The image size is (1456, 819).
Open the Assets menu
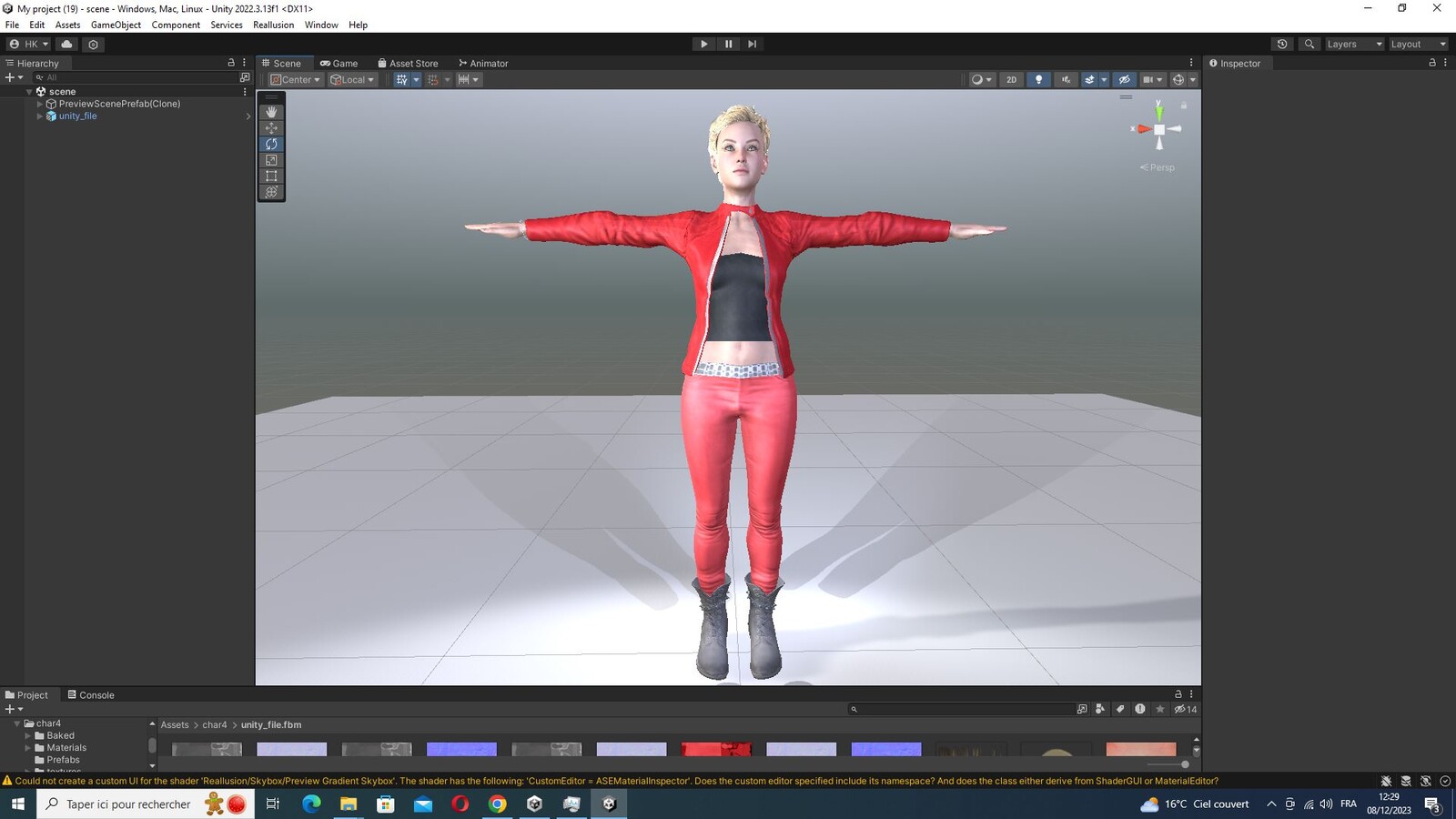[x=67, y=25]
